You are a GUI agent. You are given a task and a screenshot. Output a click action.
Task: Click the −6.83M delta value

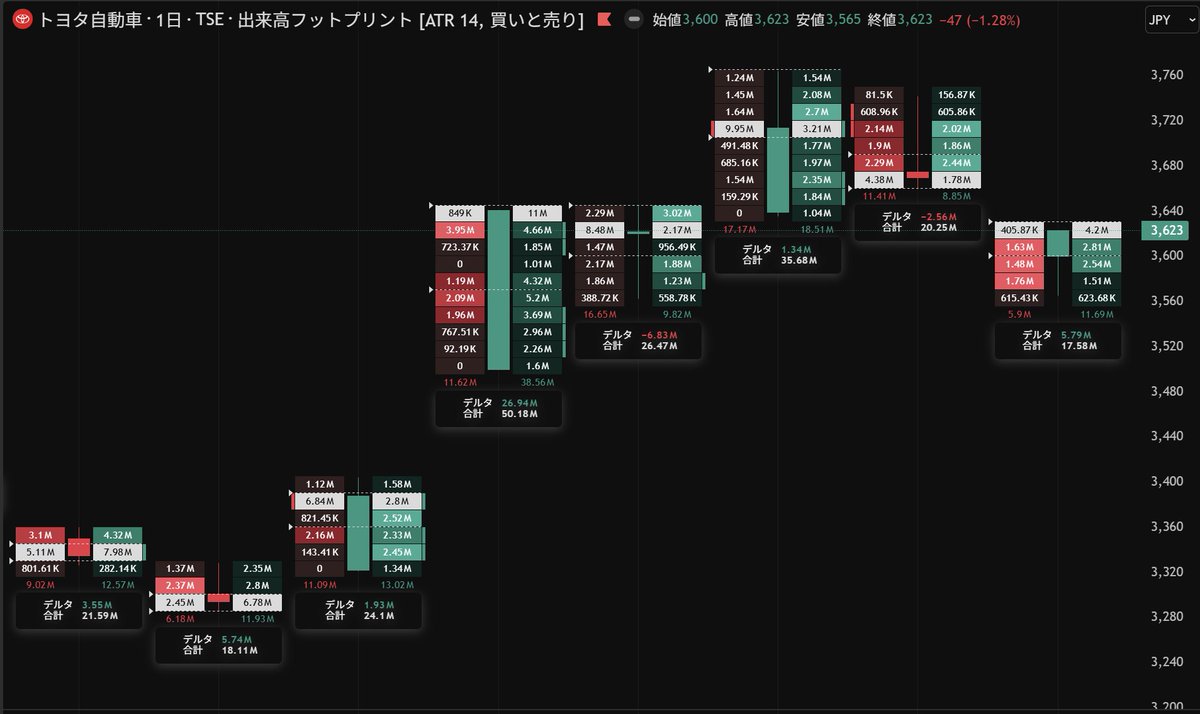pyautogui.click(x=659, y=335)
